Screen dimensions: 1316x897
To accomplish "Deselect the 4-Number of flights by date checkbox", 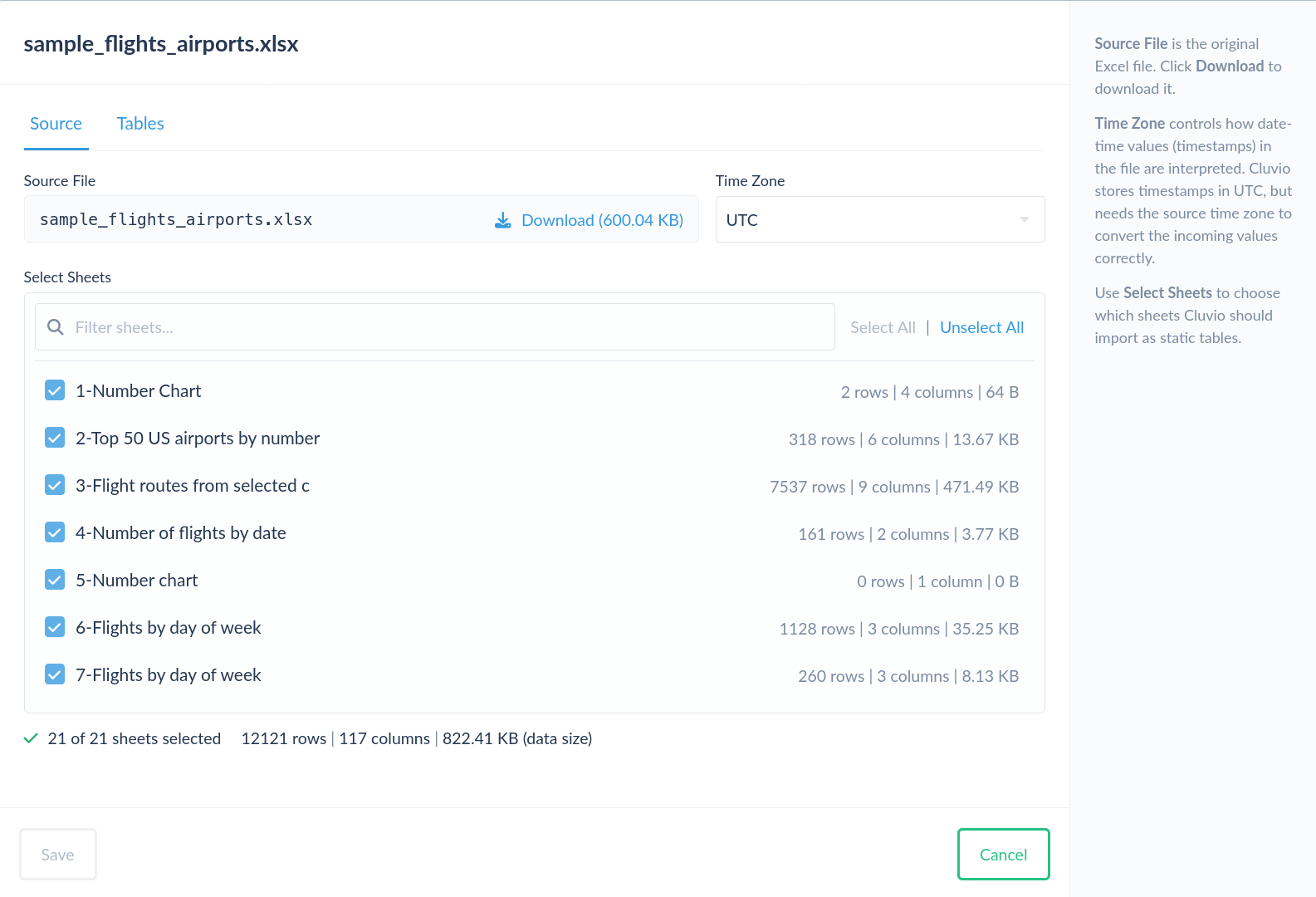I will coord(55,532).
